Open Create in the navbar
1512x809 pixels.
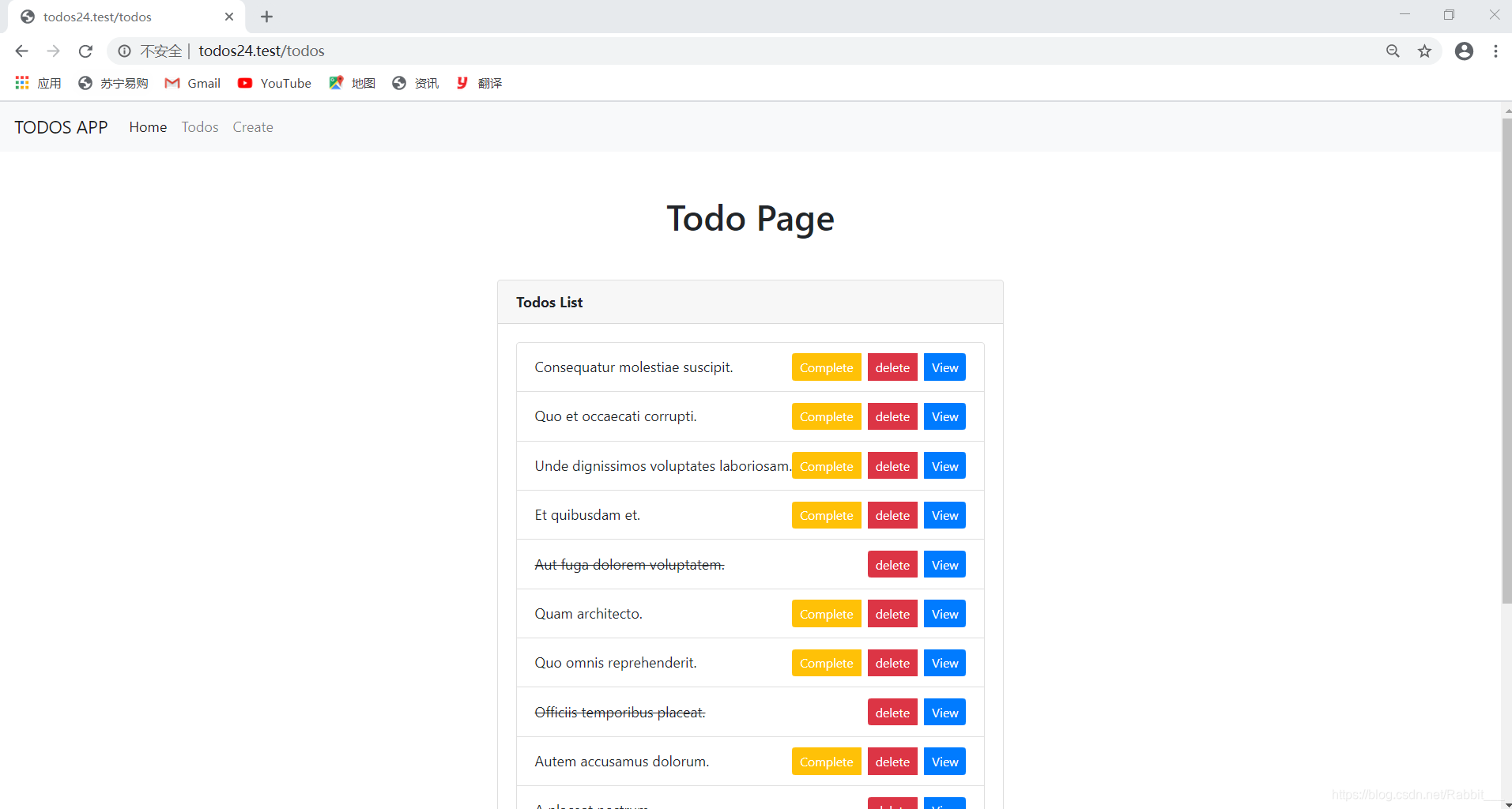253,127
